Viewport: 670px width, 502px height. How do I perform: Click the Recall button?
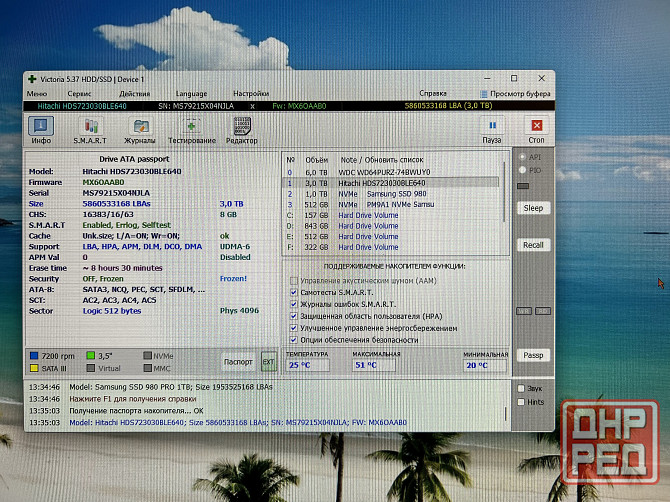pyautogui.click(x=533, y=245)
